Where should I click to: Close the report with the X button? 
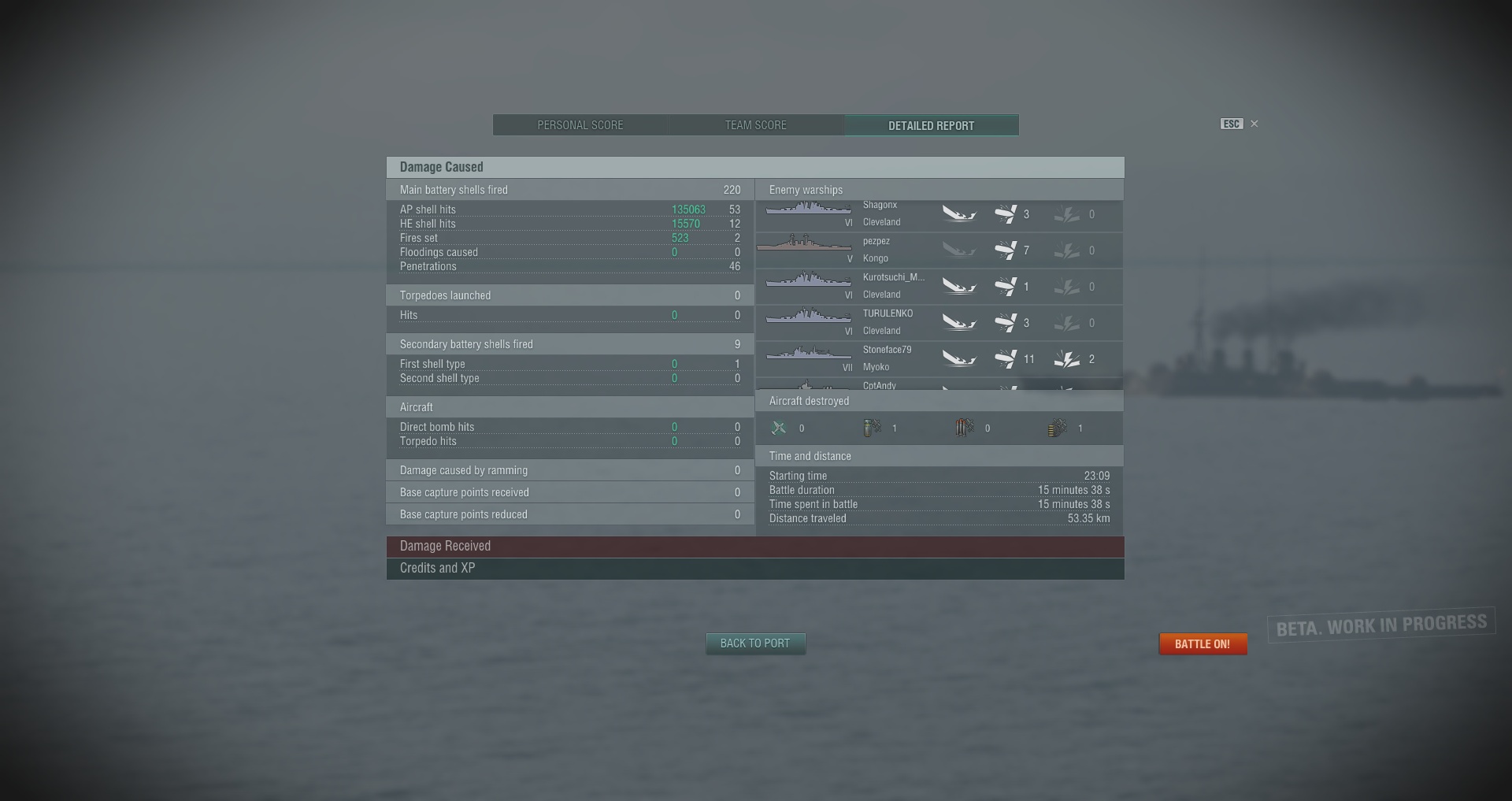(x=1254, y=124)
